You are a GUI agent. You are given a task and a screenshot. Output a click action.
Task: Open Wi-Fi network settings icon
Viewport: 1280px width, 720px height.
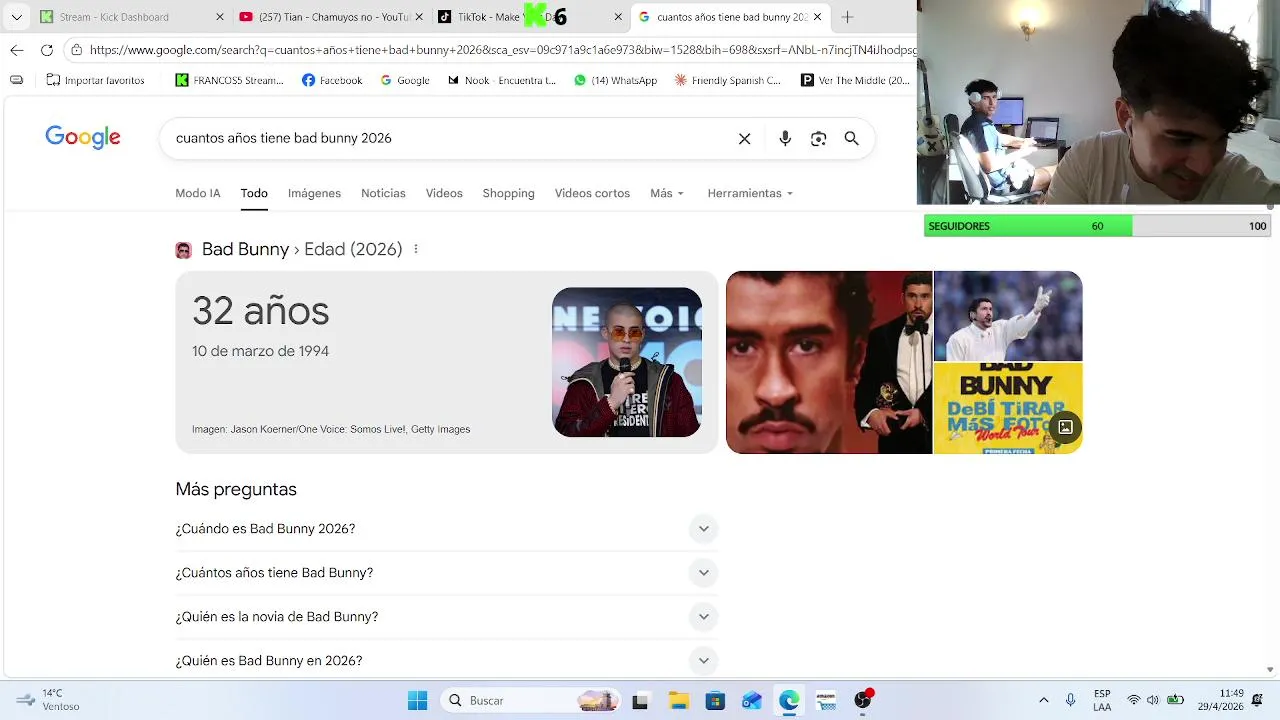1133,701
